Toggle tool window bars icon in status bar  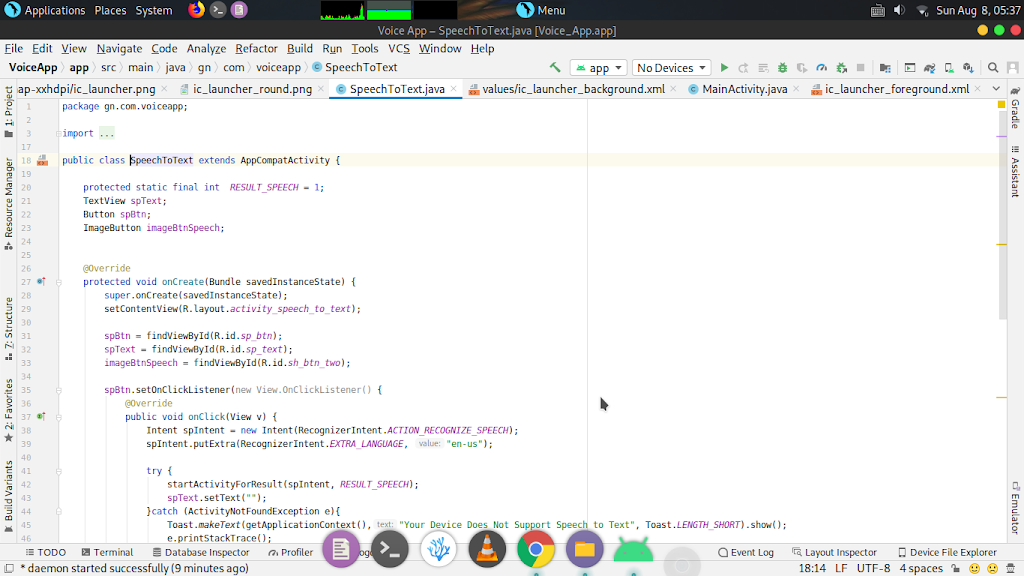[9, 568]
